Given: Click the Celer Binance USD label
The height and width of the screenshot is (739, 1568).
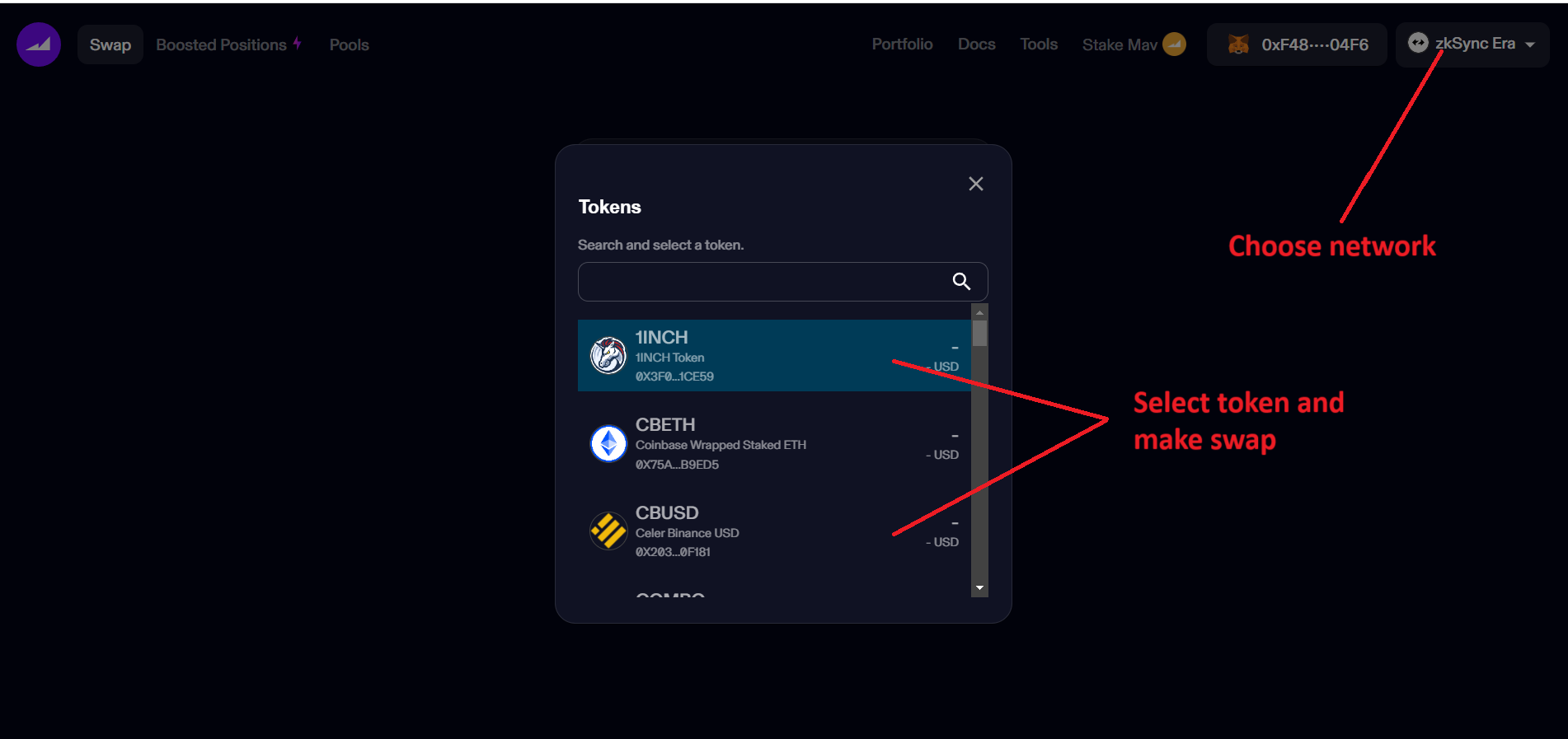Looking at the screenshot, I should pyautogui.click(x=687, y=533).
